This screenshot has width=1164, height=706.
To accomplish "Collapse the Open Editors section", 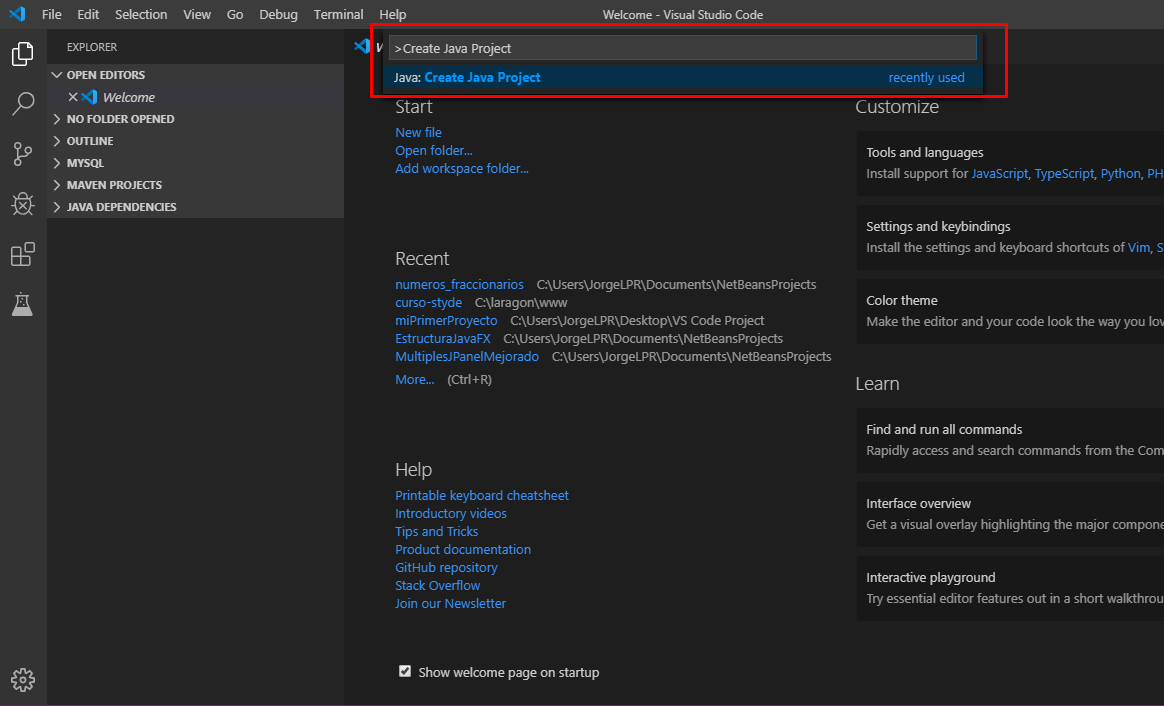I will coord(195,75).
